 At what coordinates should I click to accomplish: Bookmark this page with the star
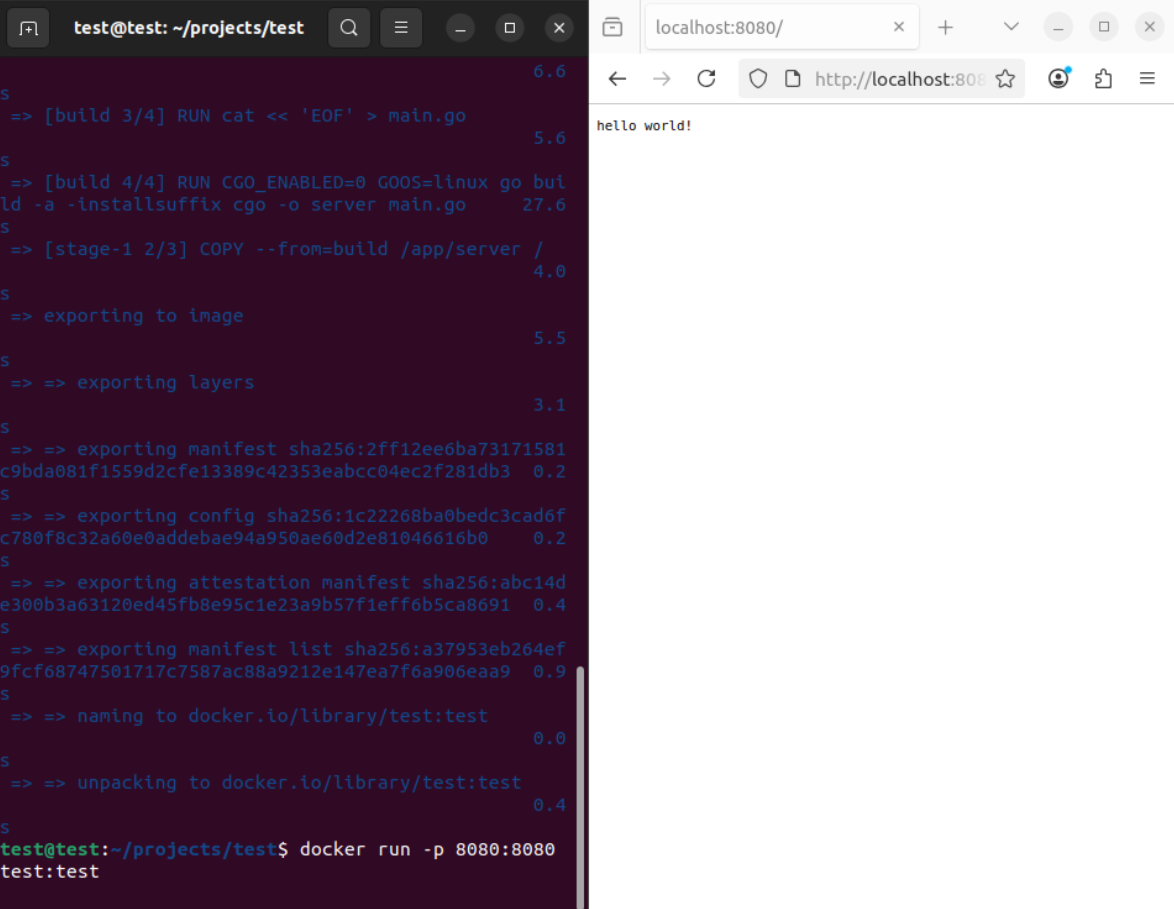coord(1005,79)
